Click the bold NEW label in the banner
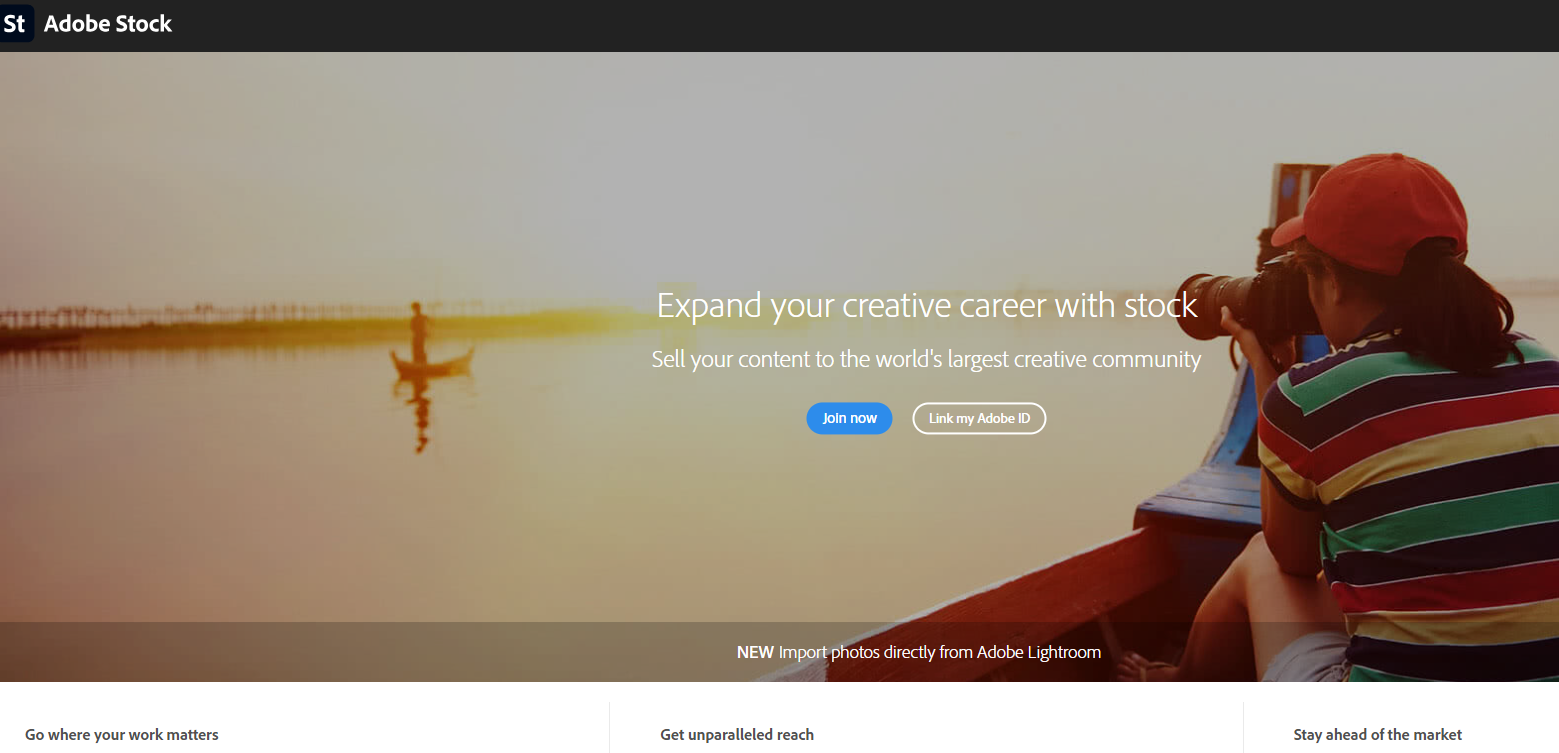 755,652
